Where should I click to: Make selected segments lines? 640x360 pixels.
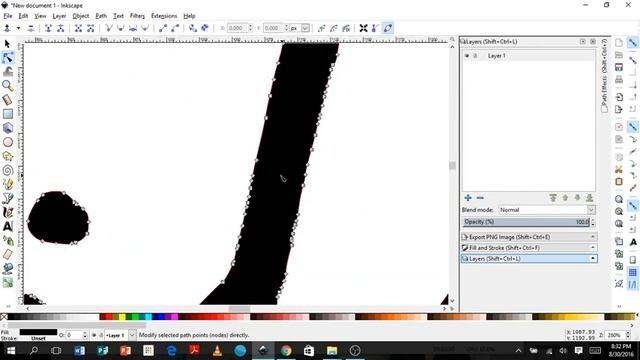pyautogui.click(x=163, y=28)
